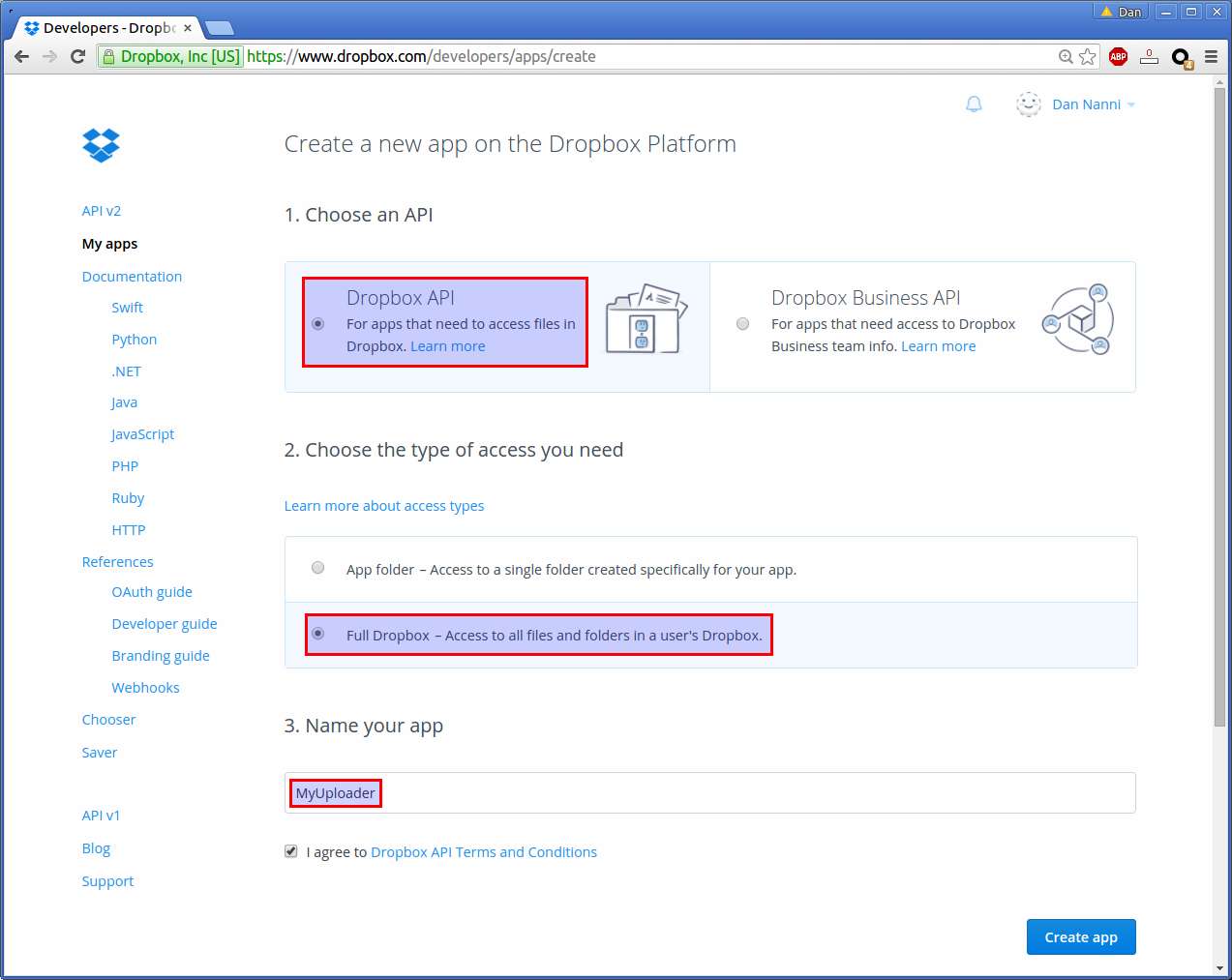Click the Dropbox logo in the sidebar
This screenshot has width=1232, height=980.
click(x=101, y=145)
